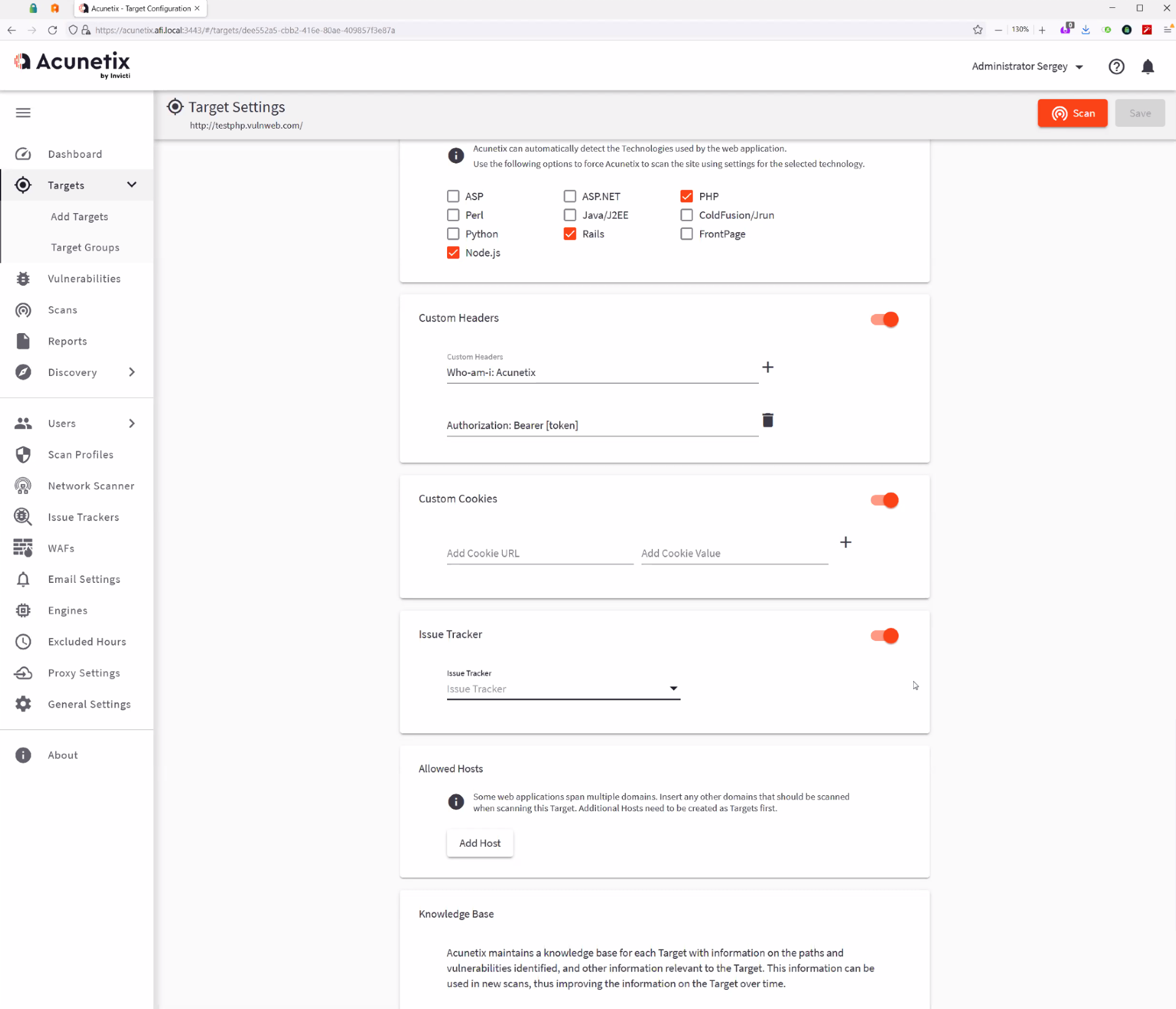Start a scan with Scan button
Screen dimensions: 1176x1009
(x=1072, y=113)
